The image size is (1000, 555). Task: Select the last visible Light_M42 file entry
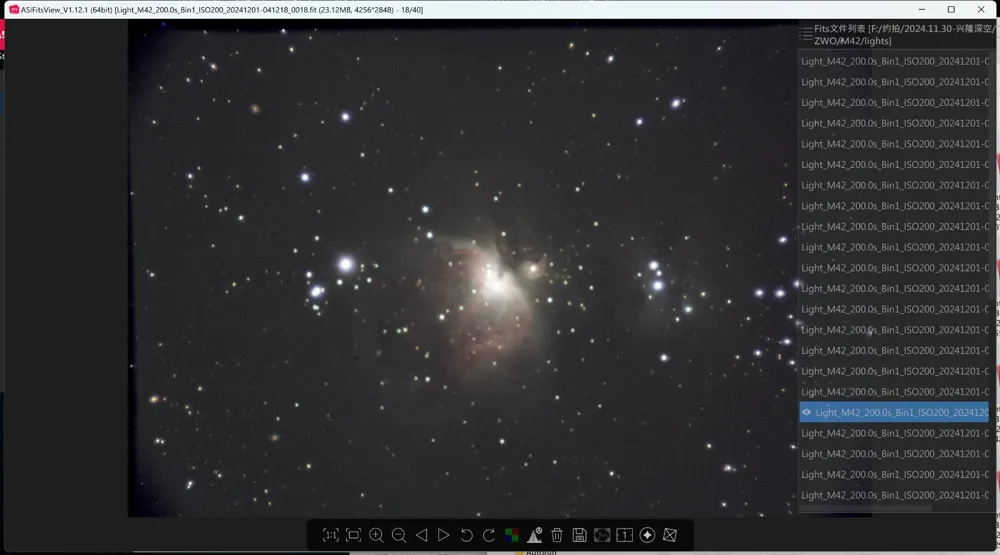coord(894,495)
